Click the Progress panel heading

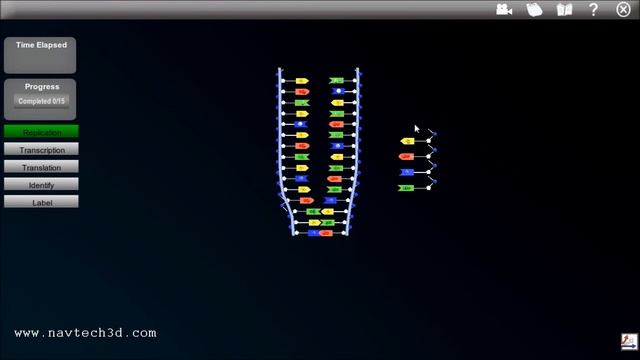pos(42,87)
